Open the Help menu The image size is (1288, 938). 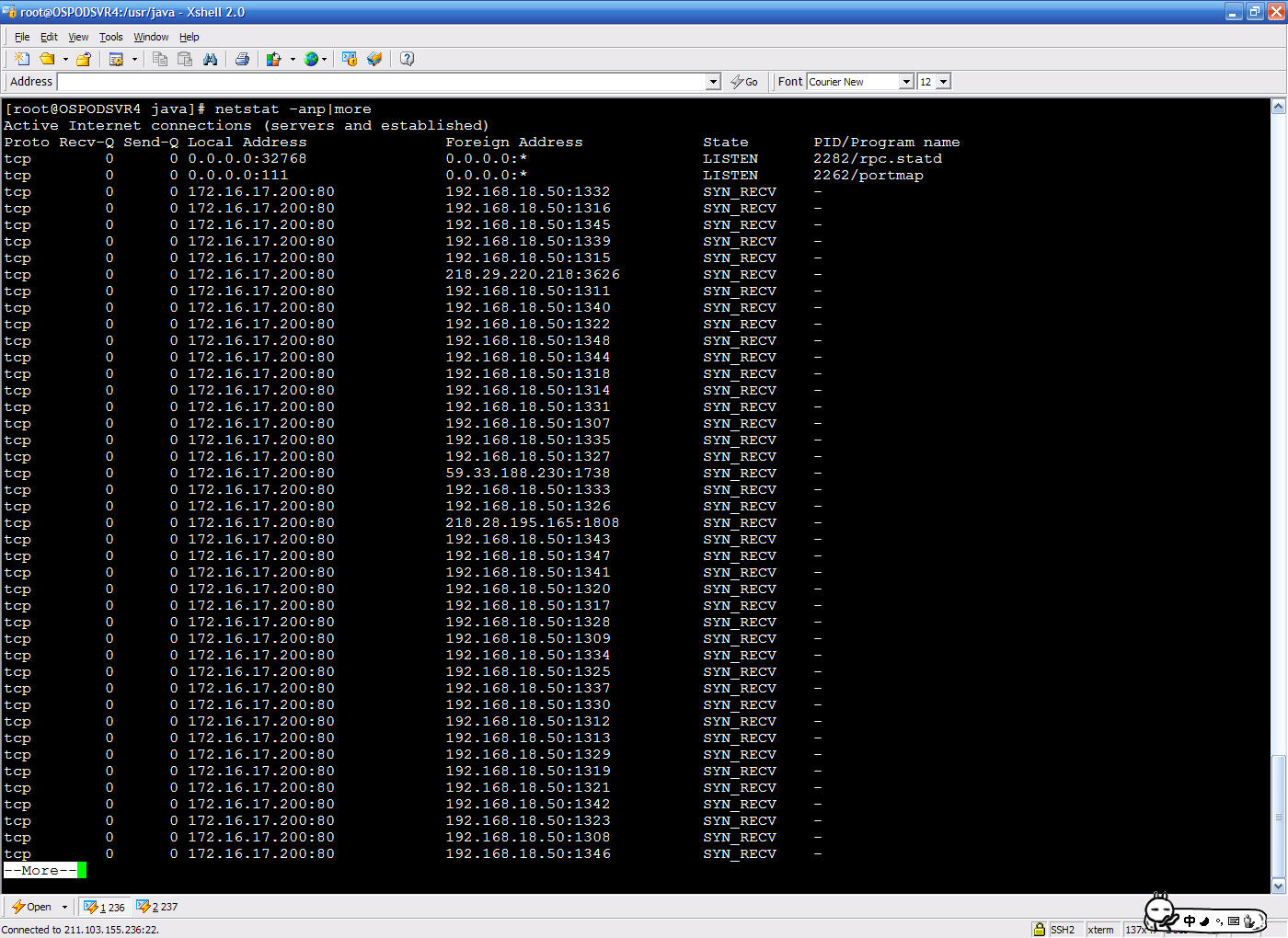click(x=190, y=37)
